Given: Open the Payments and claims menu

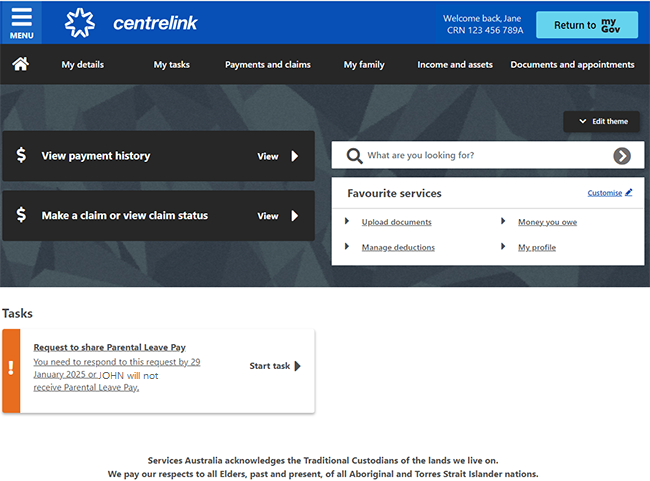Looking at the screenshot, I should pyautogui.click(x=268, y=65).
